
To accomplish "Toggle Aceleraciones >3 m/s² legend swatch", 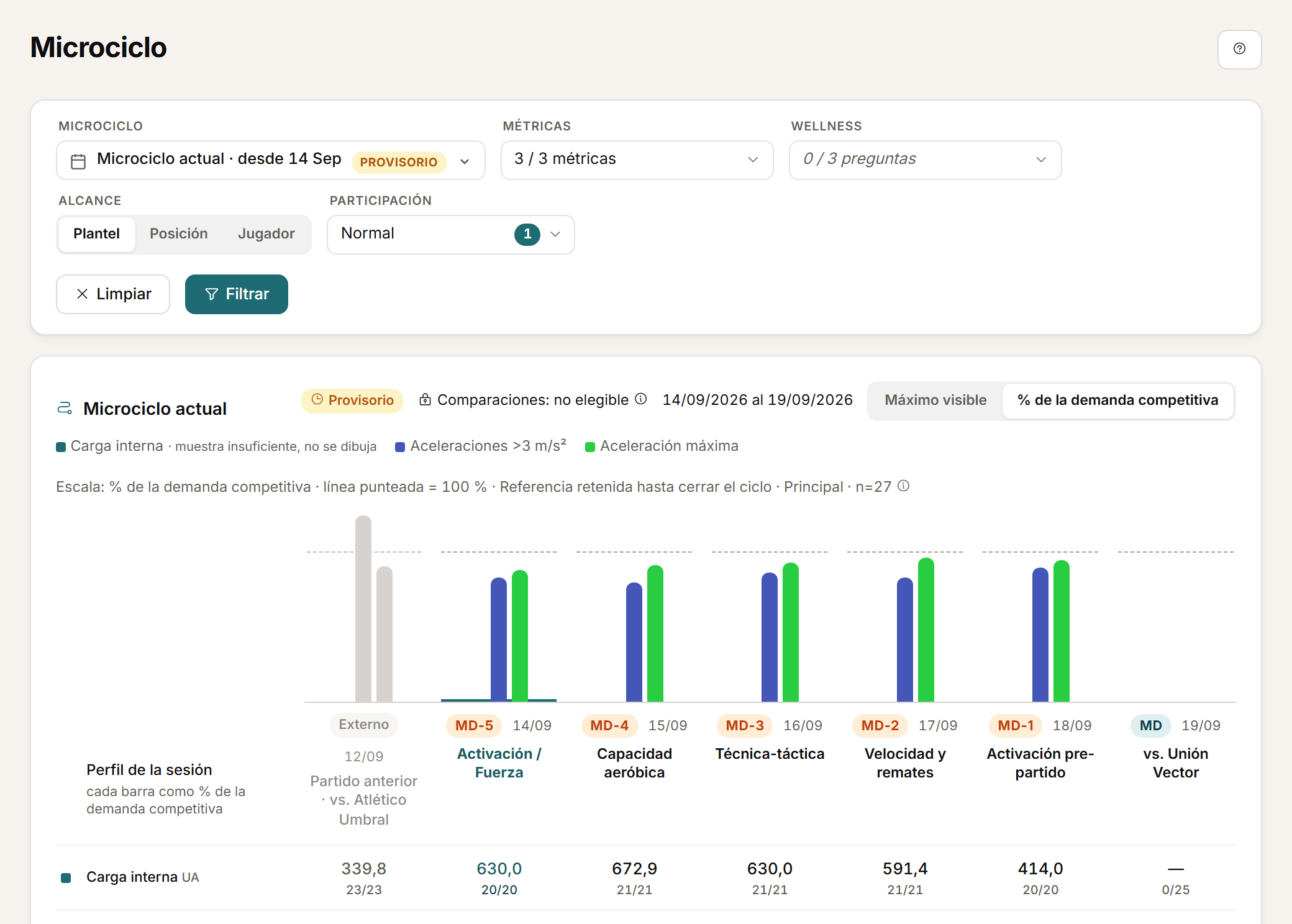I will pos(400,447).
